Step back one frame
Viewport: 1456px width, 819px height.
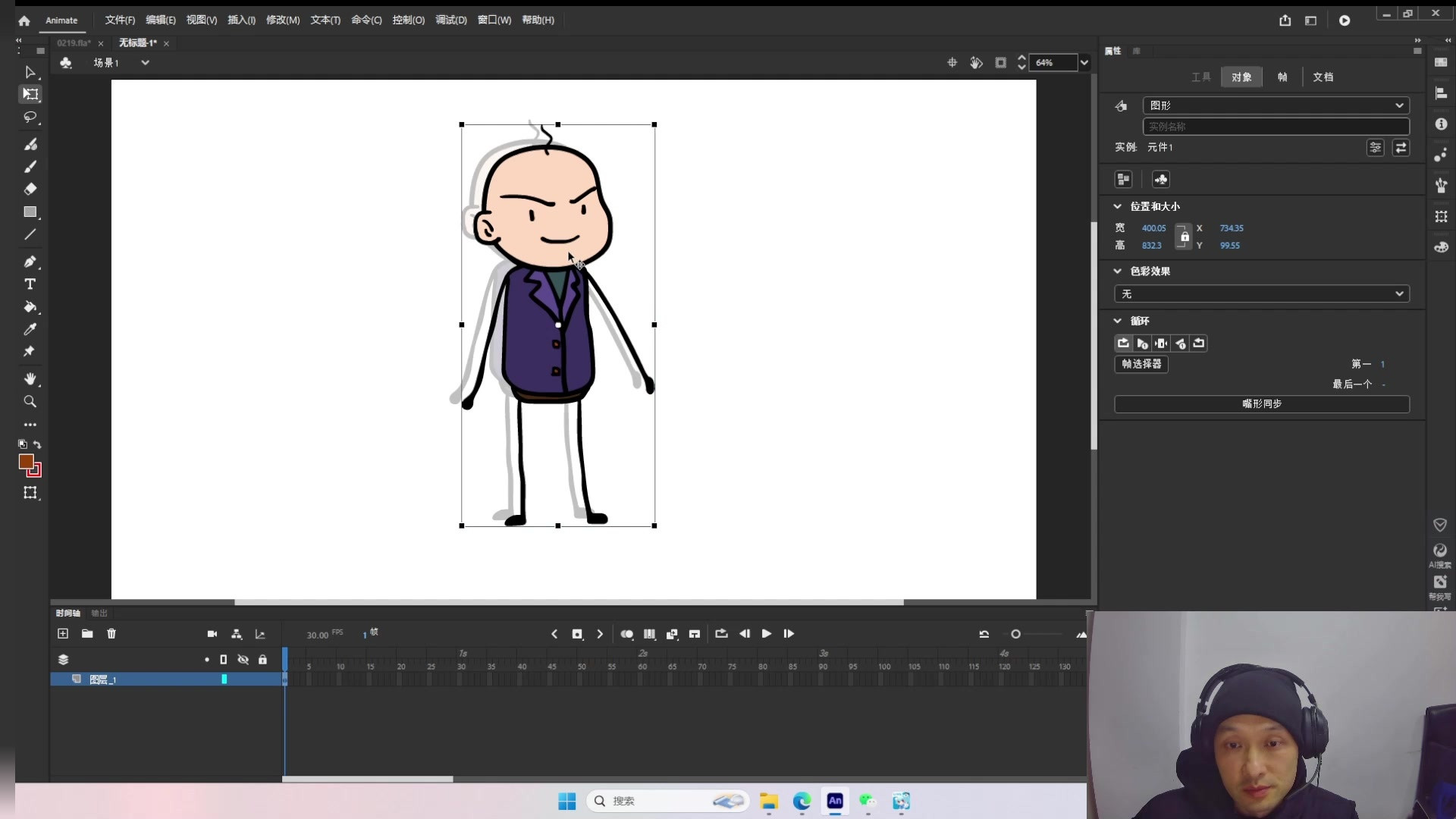[x=745, y=634]
